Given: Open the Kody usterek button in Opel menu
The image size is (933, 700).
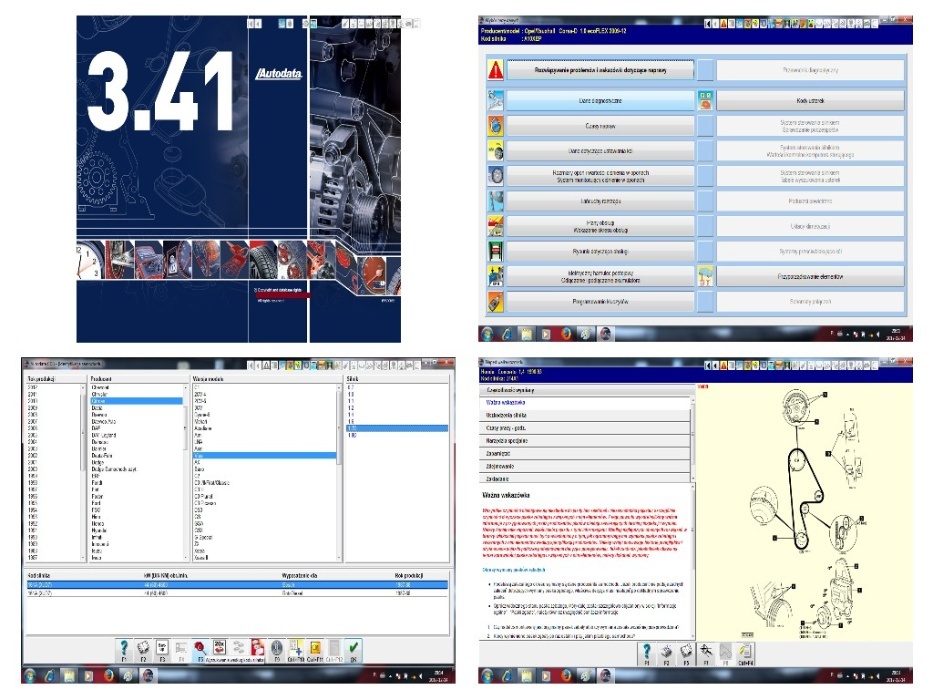Looking at the screenshot, I should 810,101.
